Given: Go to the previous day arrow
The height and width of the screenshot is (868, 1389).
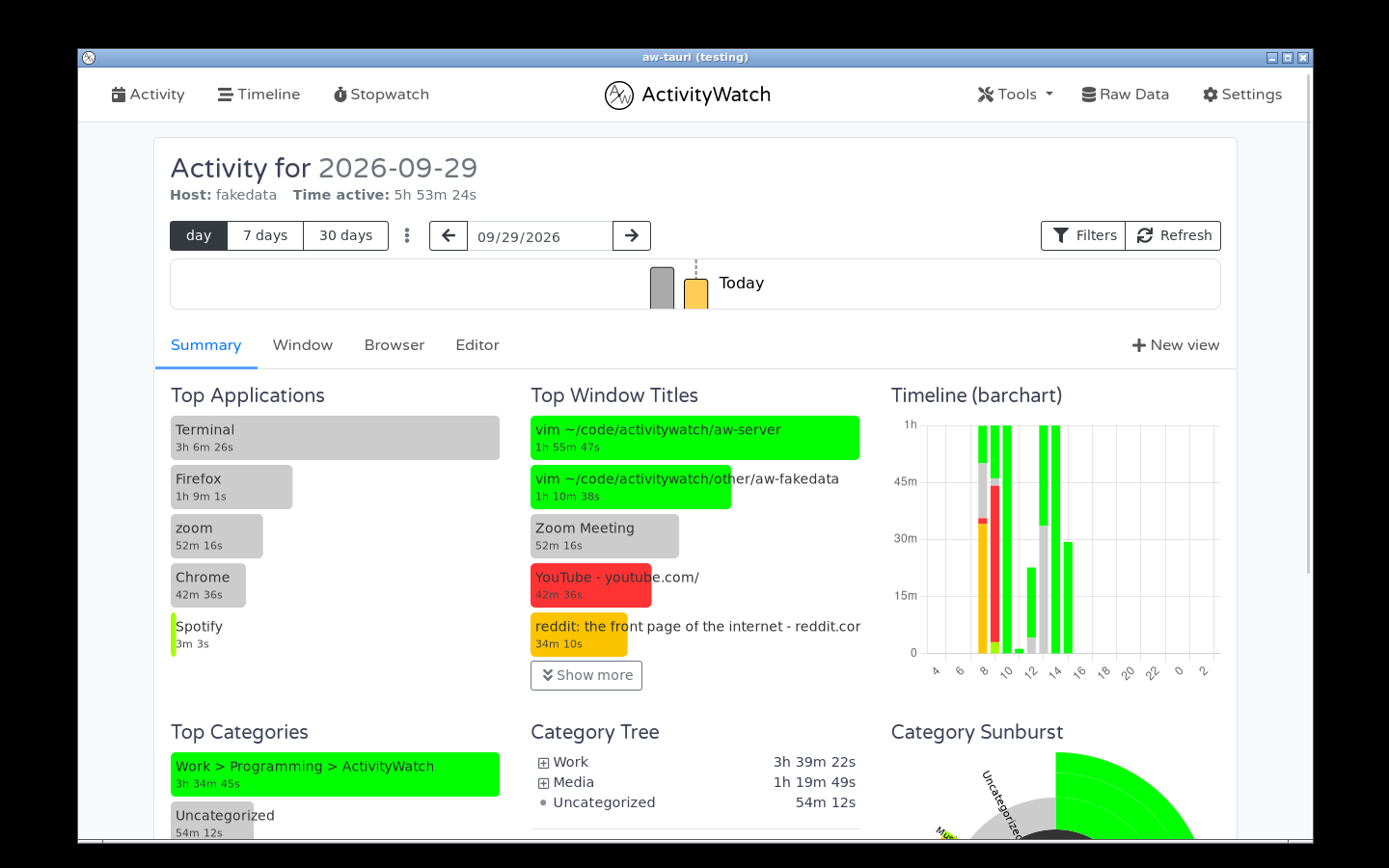Looking at the screenshot, I should [x=449, y=235].
